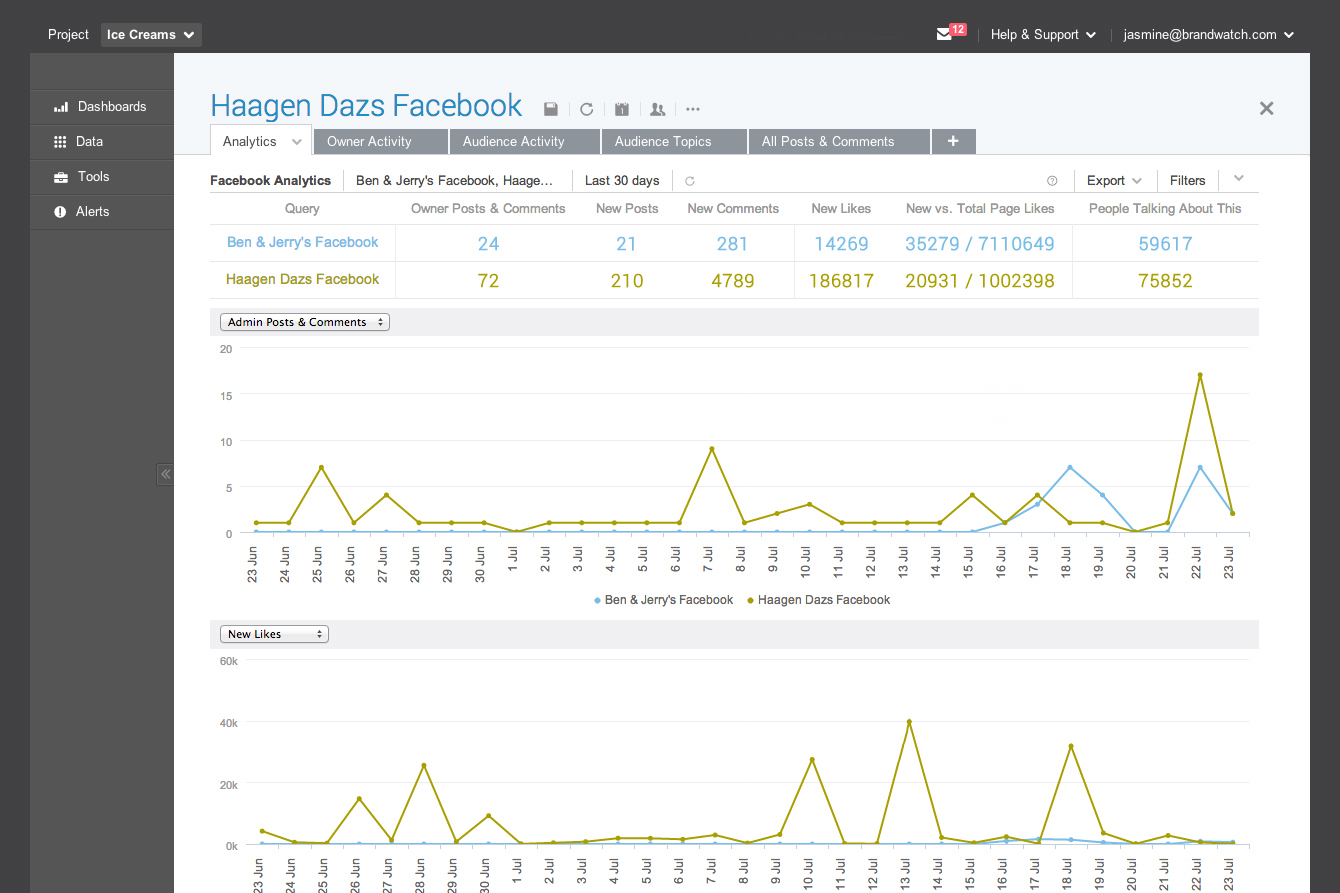Image resolution: width=1340 pixels, height=893 pixels.
Task: Open the calendar schedule icon
Action: 622,109
